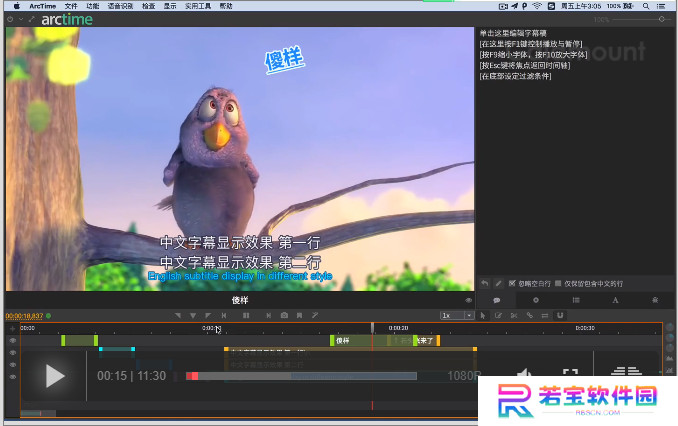Click the plus icon at timeline ruler start
678x426 pixels.
click(12, 329)
